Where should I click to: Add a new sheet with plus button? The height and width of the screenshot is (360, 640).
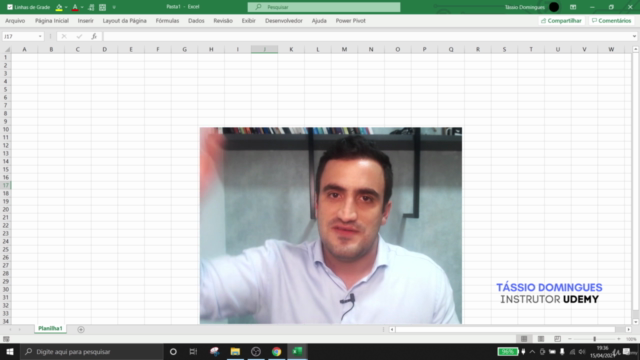pos(81,329)
